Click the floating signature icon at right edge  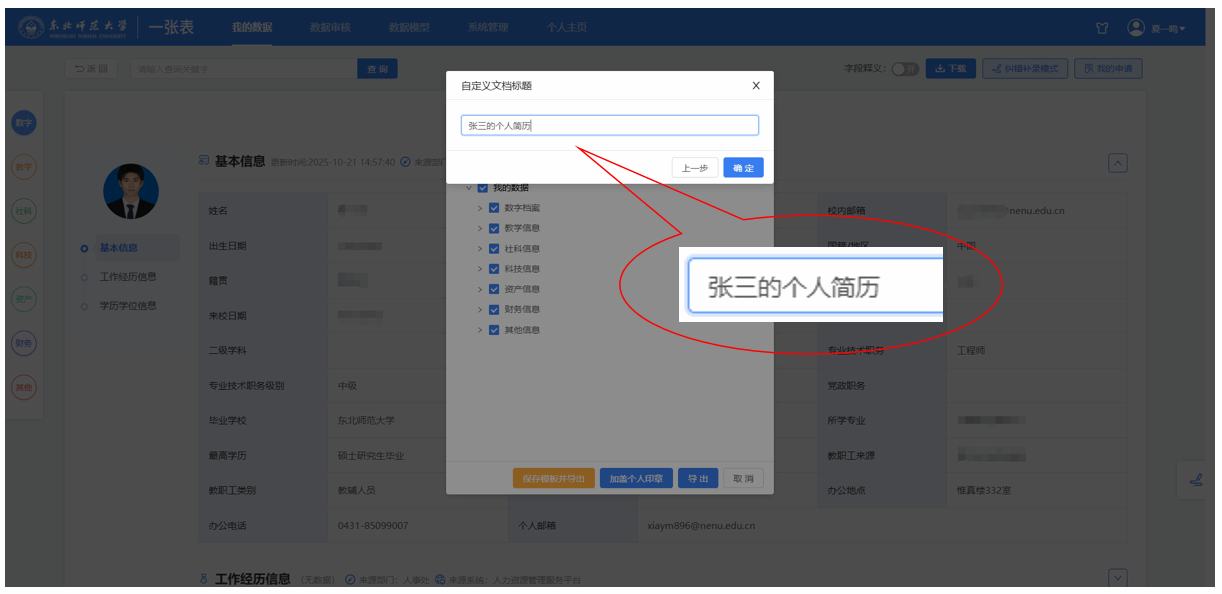tap(1196, 479)
